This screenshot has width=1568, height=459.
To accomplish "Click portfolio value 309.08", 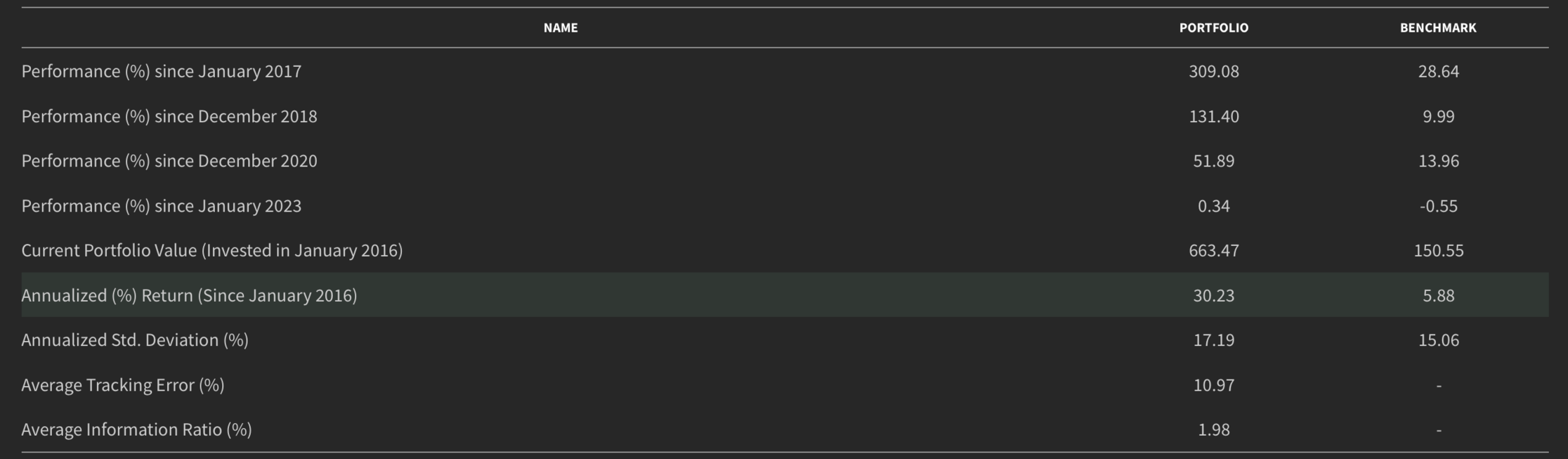I will click(x=1213, y=72).
